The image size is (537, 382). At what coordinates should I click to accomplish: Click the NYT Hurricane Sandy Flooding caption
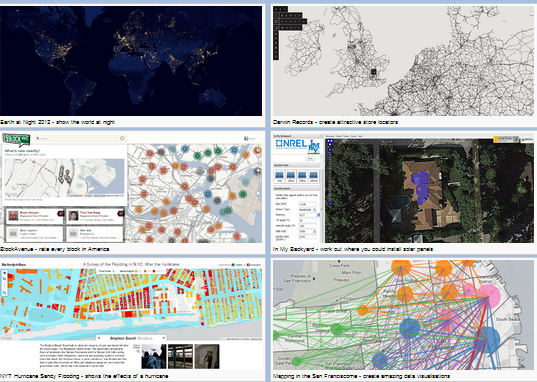[x=84, y=376]
